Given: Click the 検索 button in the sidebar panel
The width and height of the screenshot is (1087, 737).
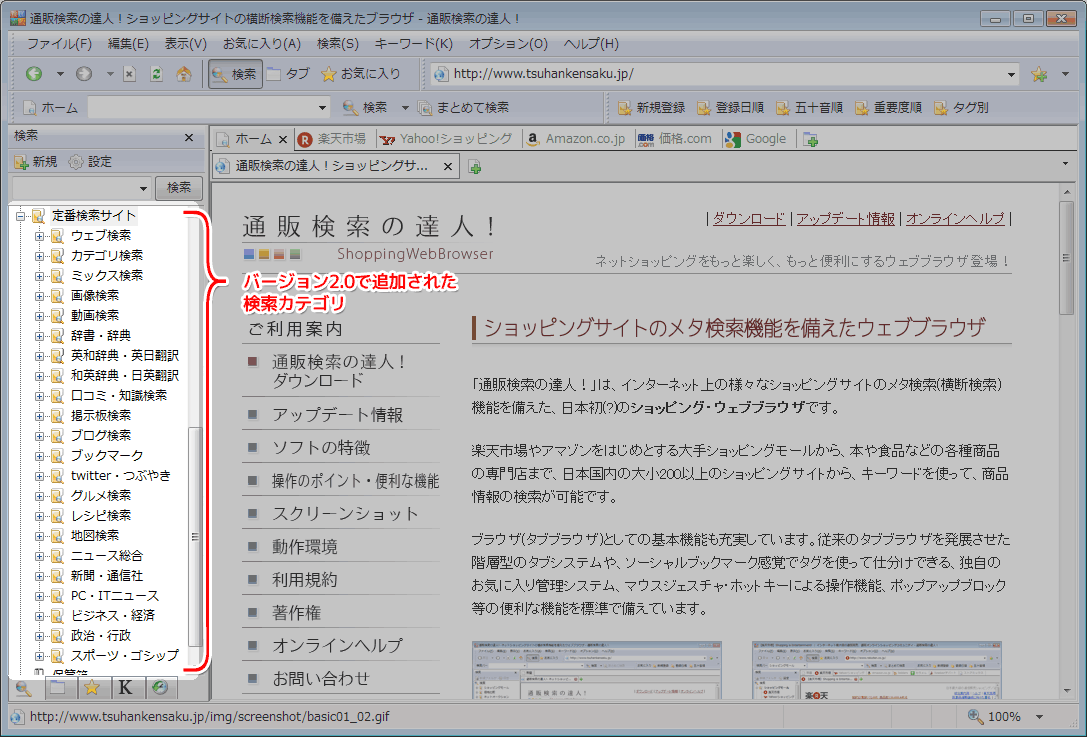Looking at the screenshot, I should (x=179, y=188).
